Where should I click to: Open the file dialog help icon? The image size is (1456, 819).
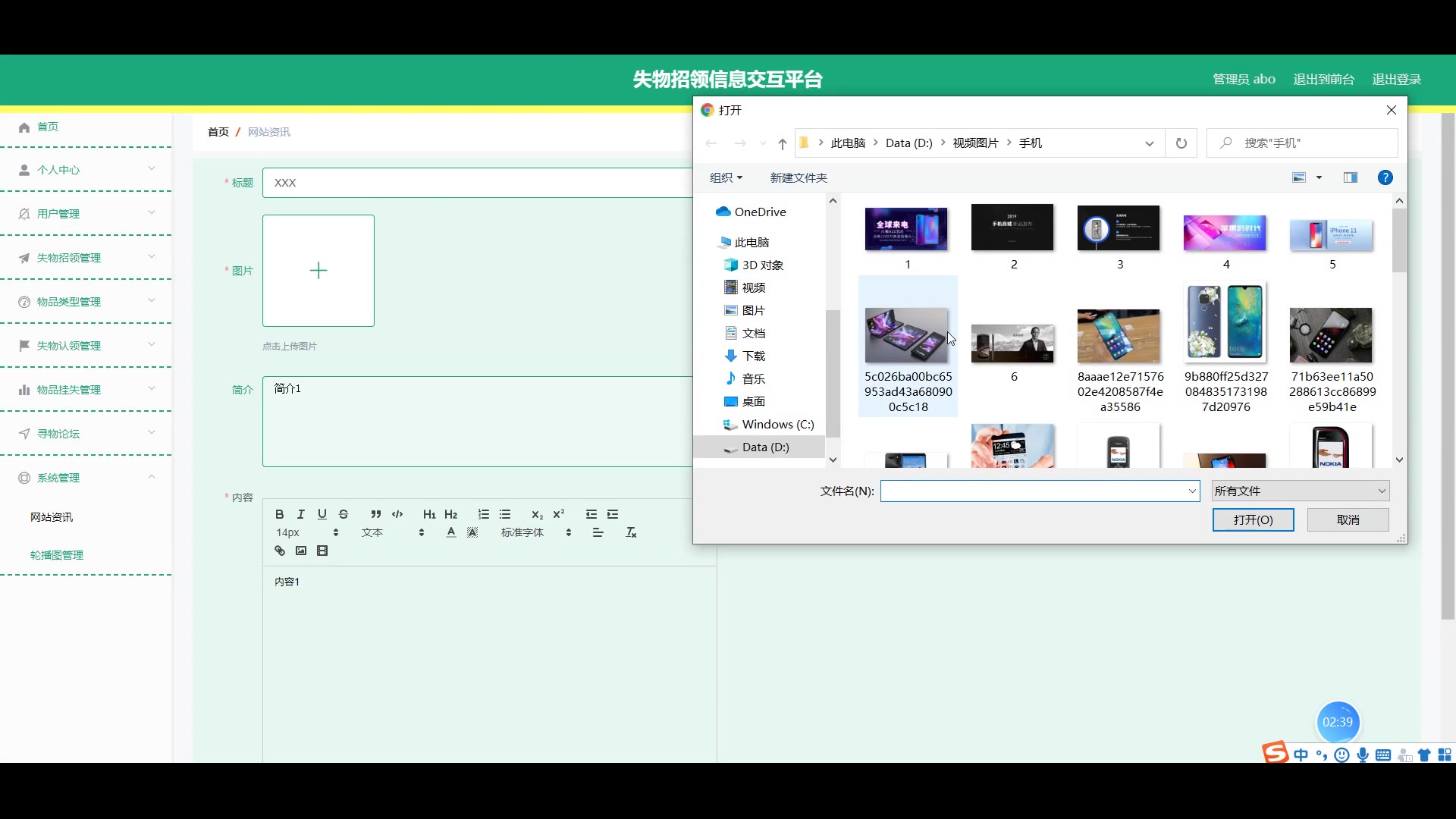tap(1385, 177)
